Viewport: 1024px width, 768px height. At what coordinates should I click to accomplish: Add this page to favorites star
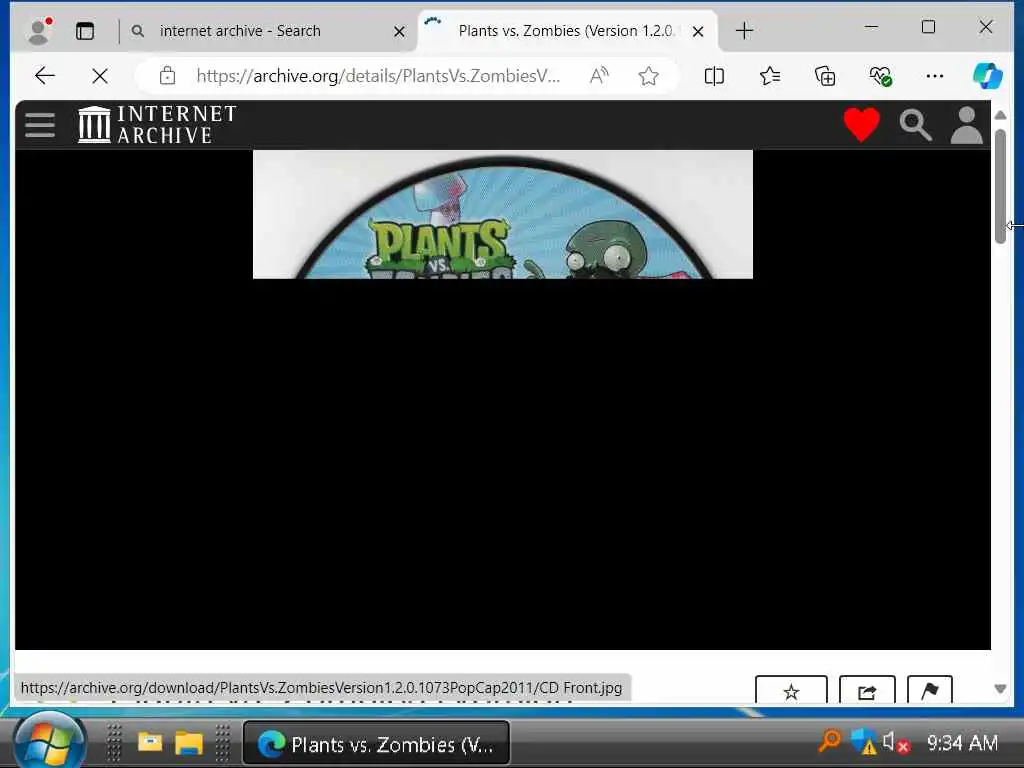click(x=648, y=76)
